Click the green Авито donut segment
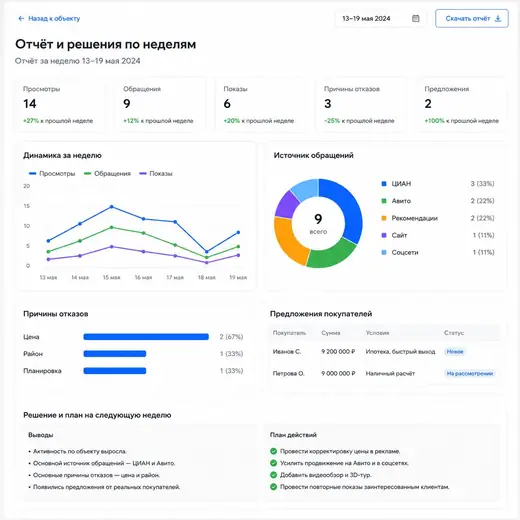 pos(330,255)
